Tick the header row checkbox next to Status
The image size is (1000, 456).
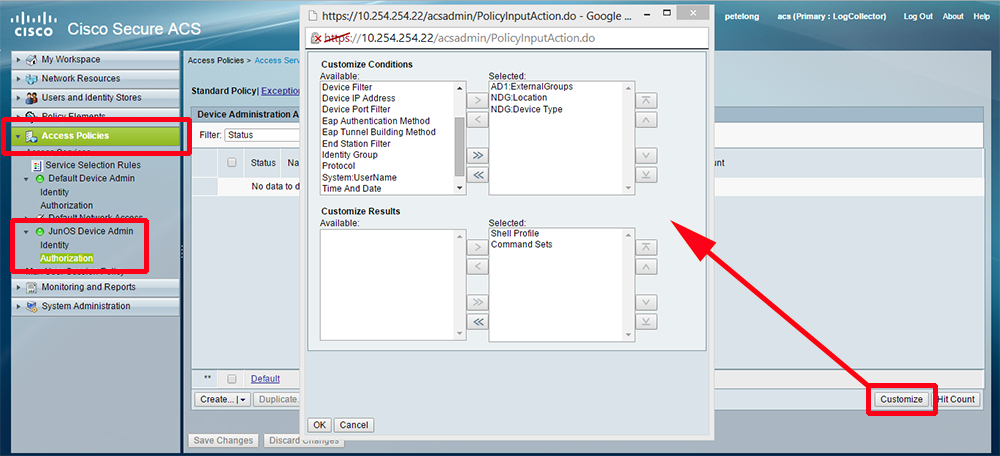(x=232, y=163)
